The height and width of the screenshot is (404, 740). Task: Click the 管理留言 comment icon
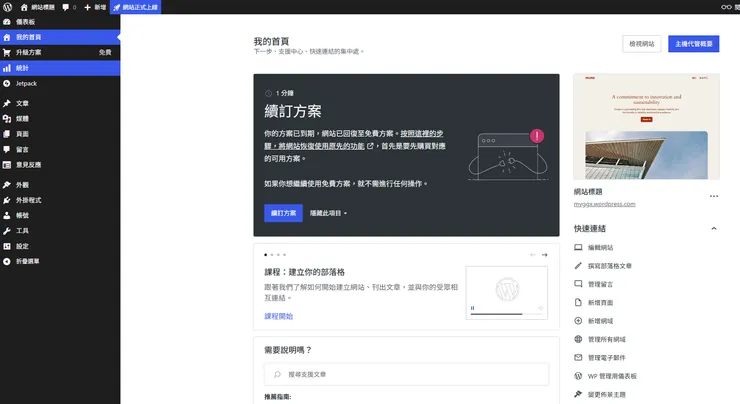pos(578,284)
